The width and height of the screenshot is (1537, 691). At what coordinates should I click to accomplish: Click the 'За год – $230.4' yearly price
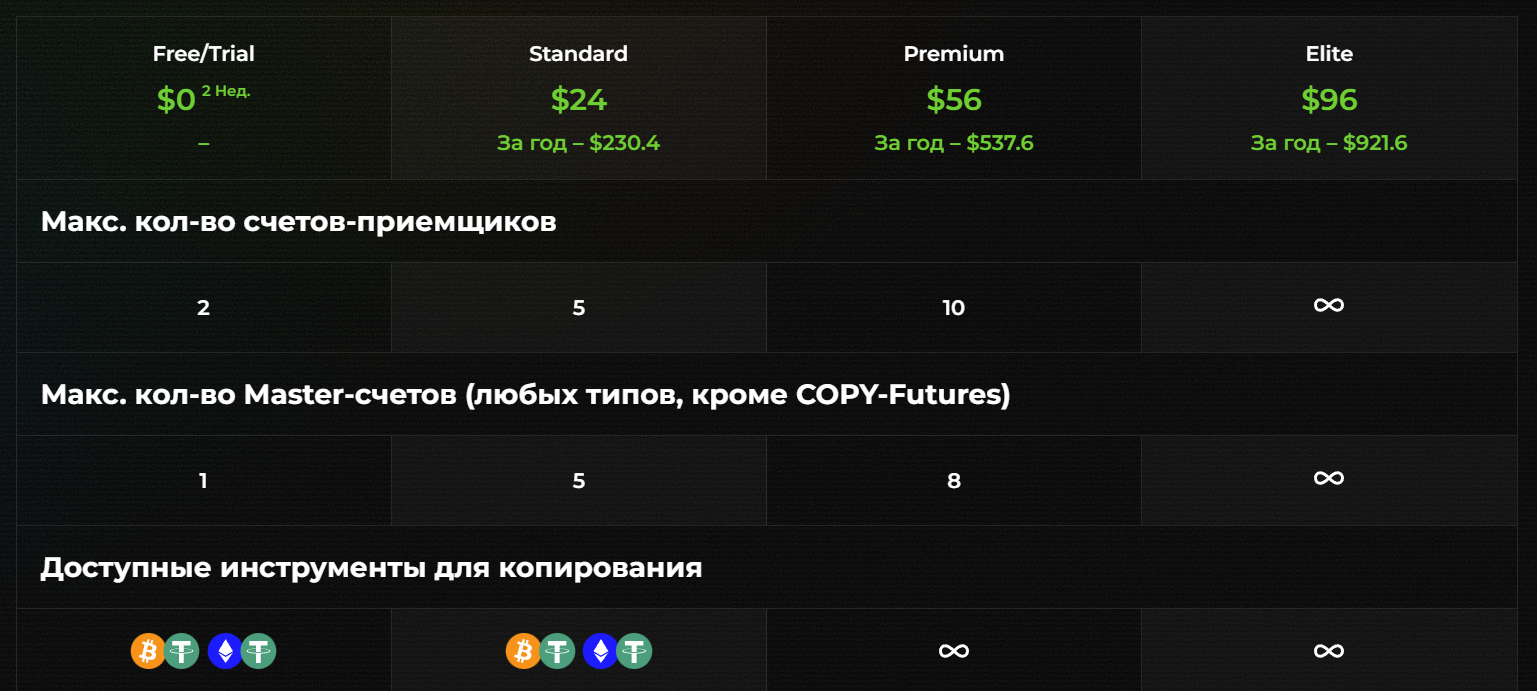click(578, 142)
